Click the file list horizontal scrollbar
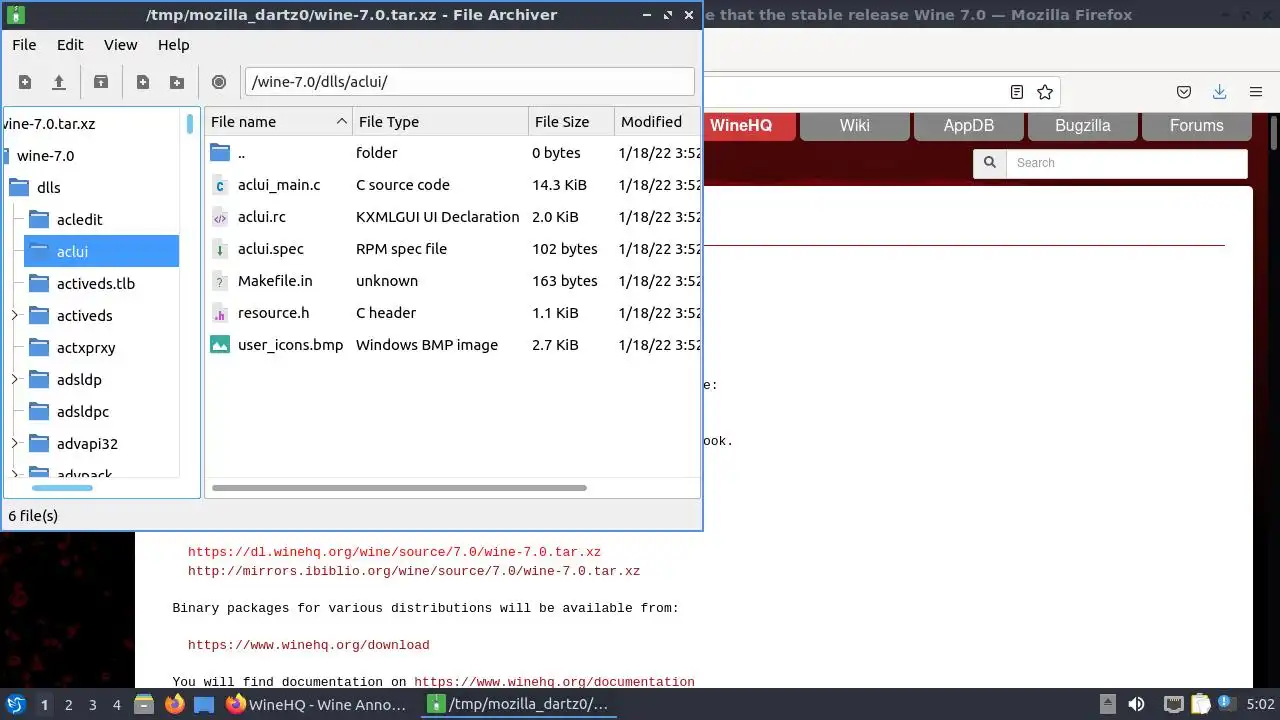This screenshot has width=1280, height=720. click(x=400, y=488)
